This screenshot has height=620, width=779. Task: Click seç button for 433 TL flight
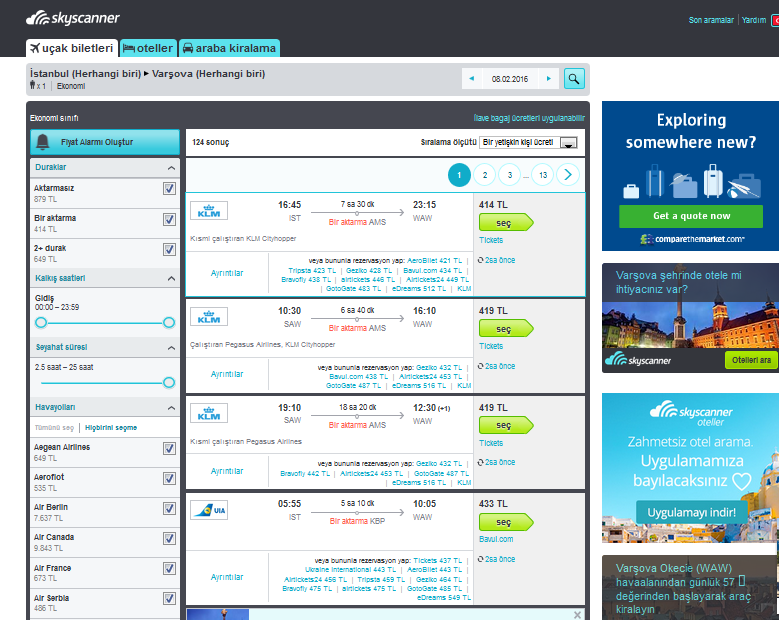tap(506, 522)
